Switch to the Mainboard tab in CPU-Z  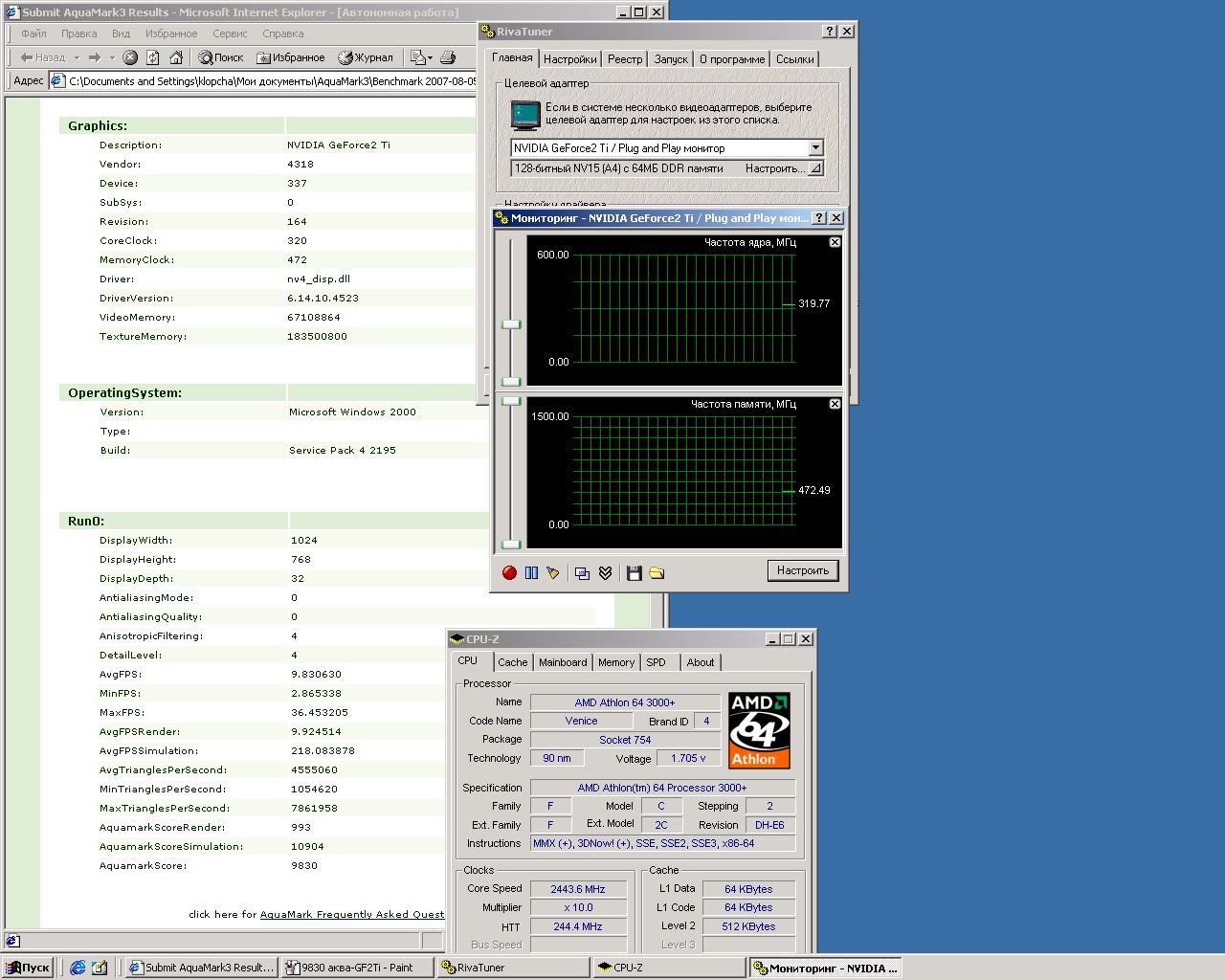point(563,662)
